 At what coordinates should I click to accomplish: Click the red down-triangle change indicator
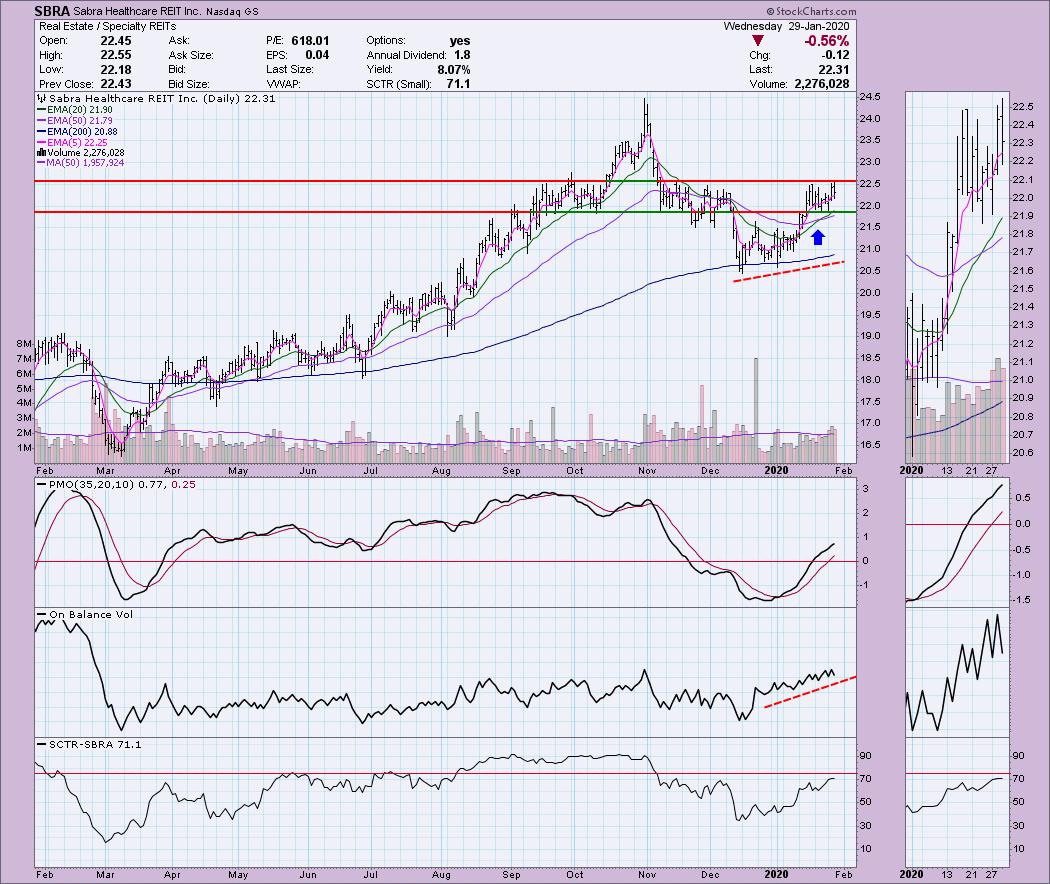tap(757, 41)
